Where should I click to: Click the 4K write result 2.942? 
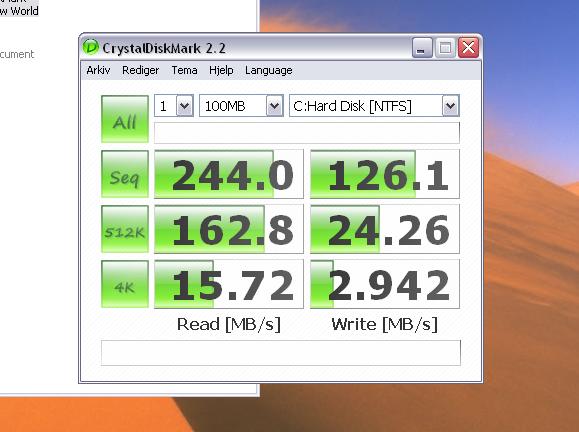click(x=385, y=284)
